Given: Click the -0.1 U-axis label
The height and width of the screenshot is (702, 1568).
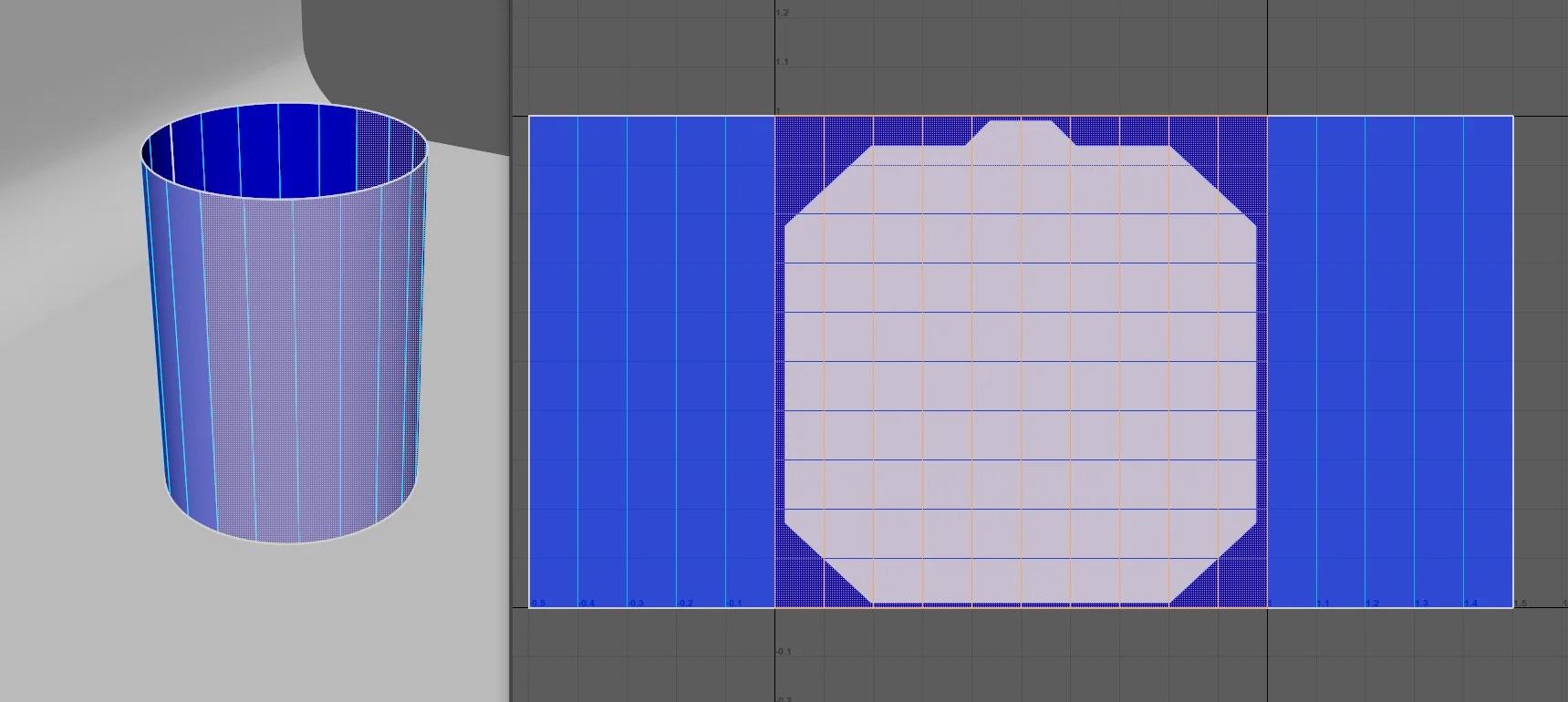Looking at the screenshot, I should (734, 604).
